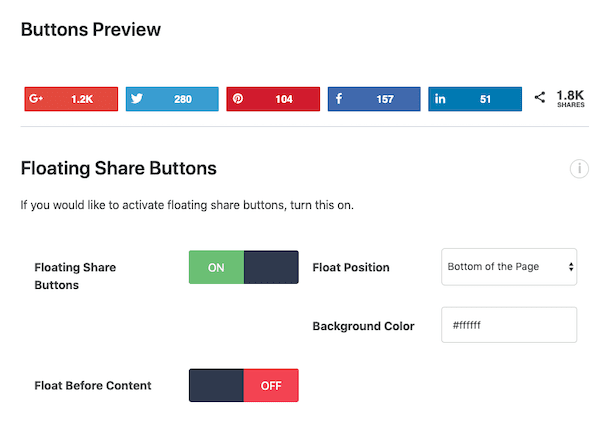Image resolution: width=600 pixels, height=433 pixels.
Task: Click the Twitter bird icon
Action: 137,99
